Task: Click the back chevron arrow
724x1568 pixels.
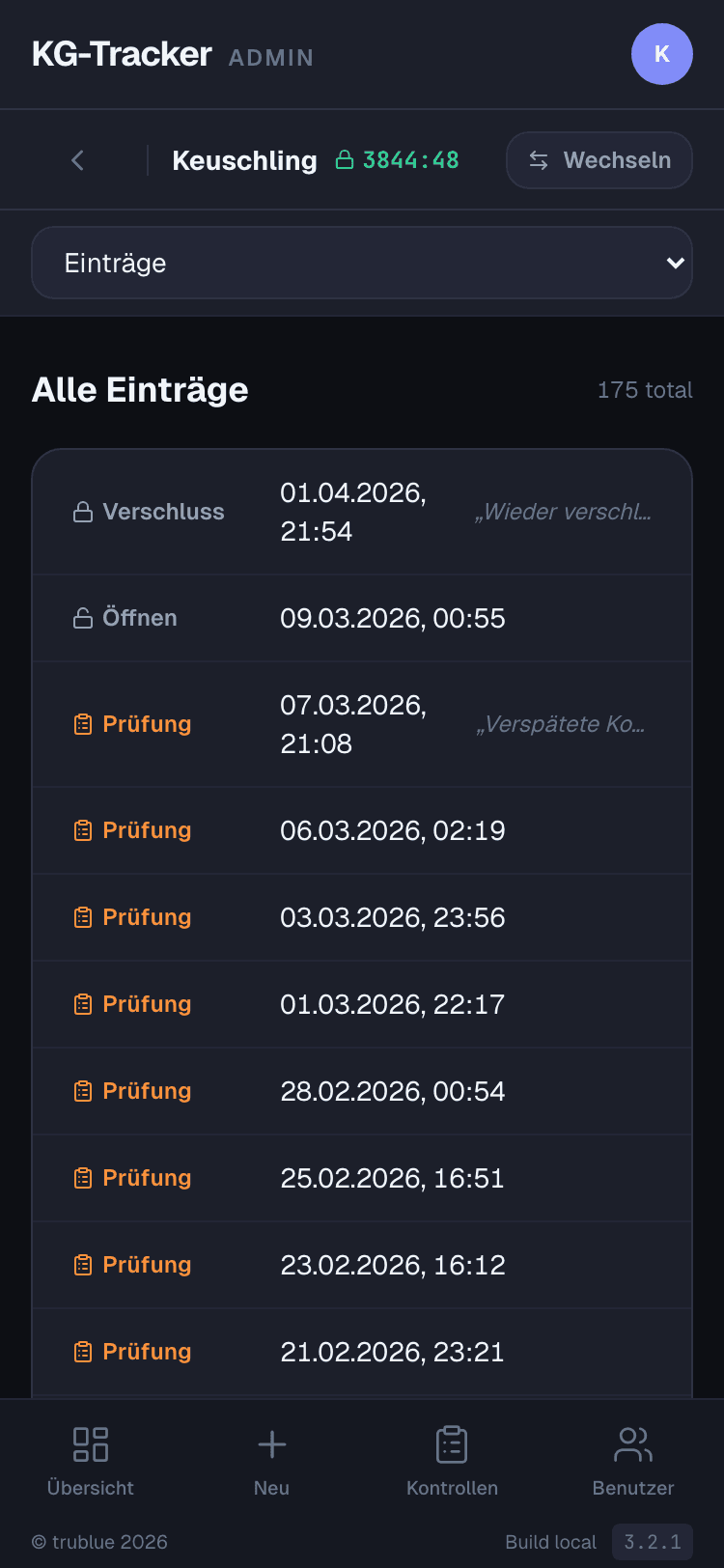Action: 78,160
